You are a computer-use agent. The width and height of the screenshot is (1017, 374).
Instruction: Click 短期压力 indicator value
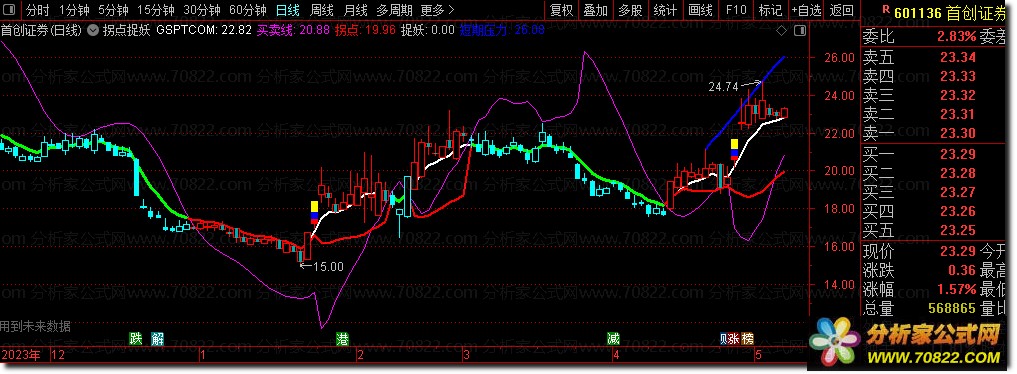click(502, 30)
